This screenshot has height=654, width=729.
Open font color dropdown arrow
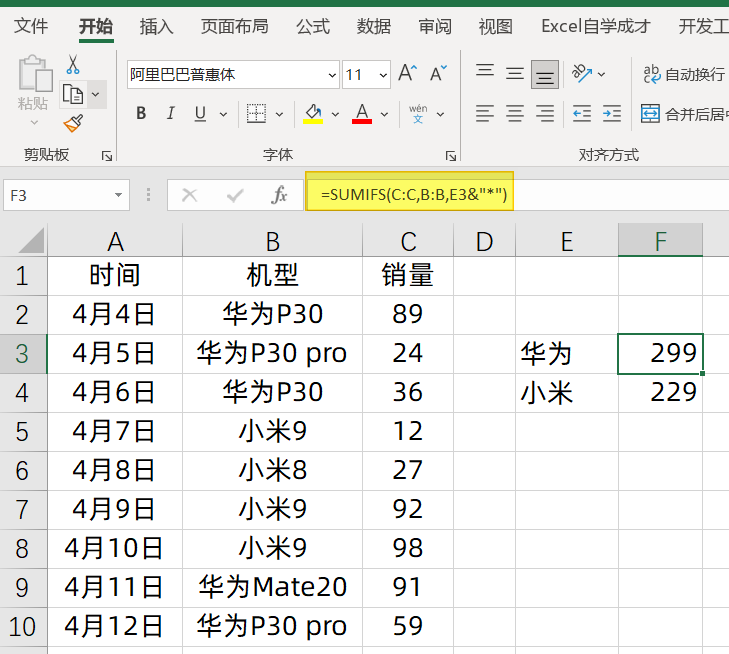click(384, 114)
